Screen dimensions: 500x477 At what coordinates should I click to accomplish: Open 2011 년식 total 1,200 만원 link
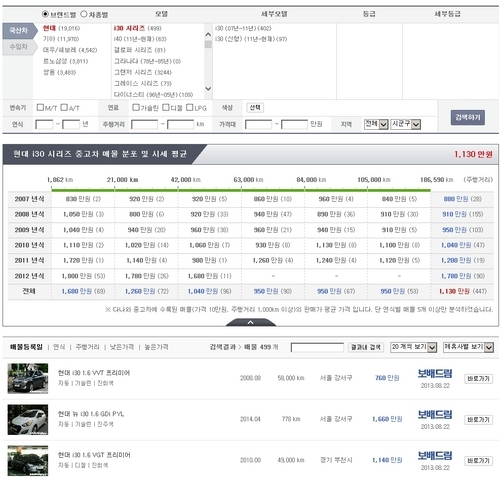point(456,260)
